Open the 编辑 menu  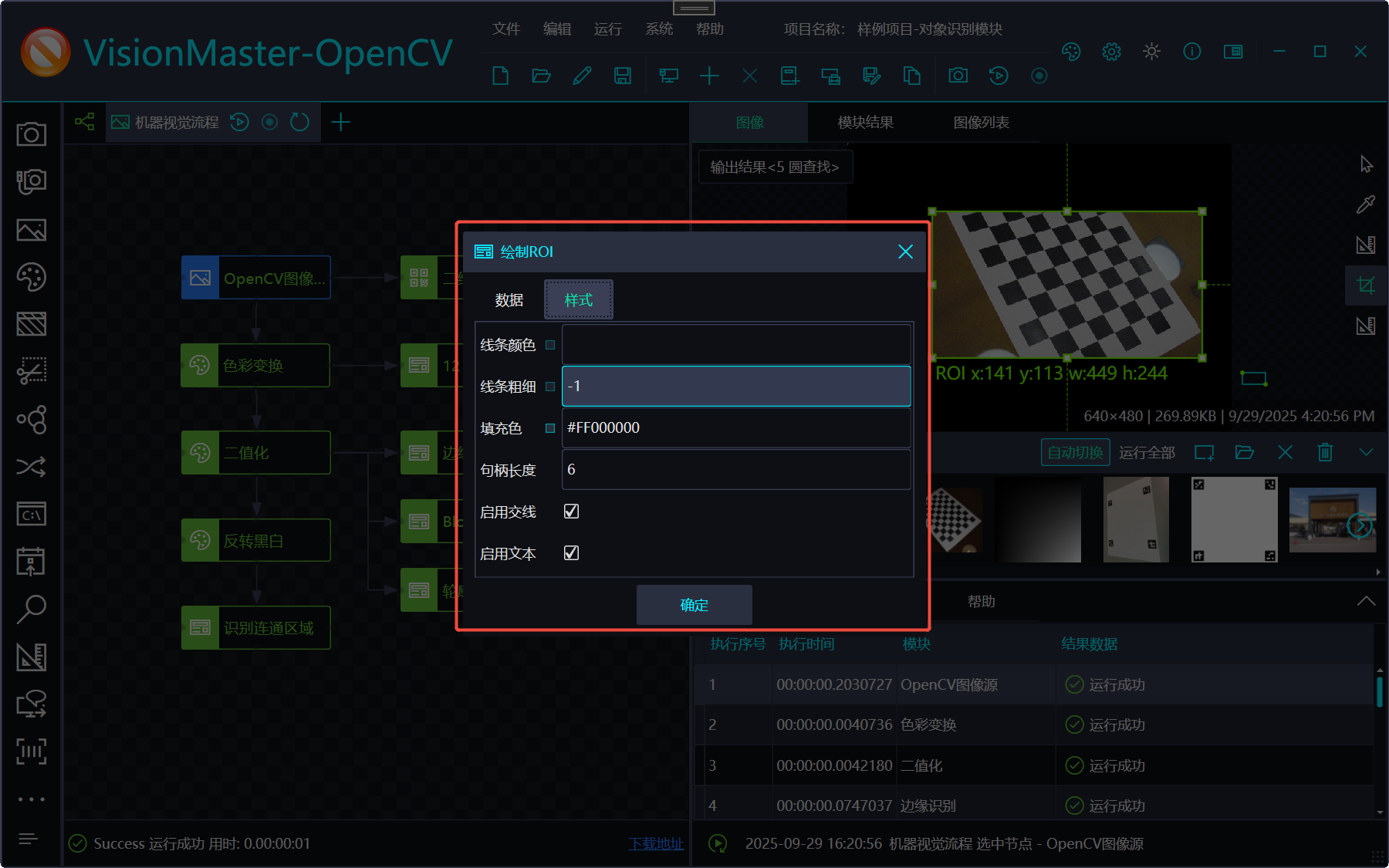[x=557, y=29]
